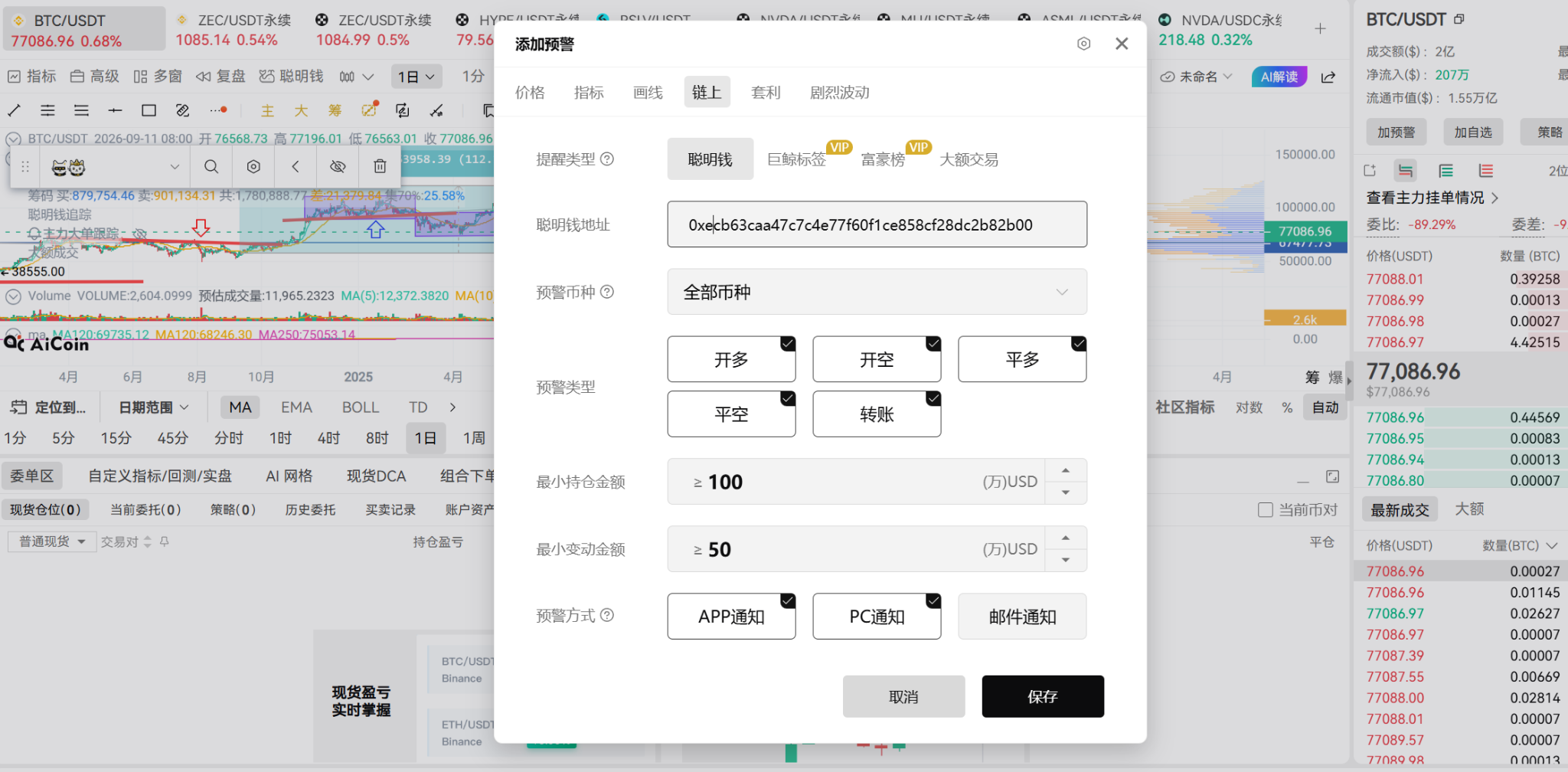1568x772 pixels.
Task: Open the 查看主力挂单情况 link
Action: (1432, 198)
